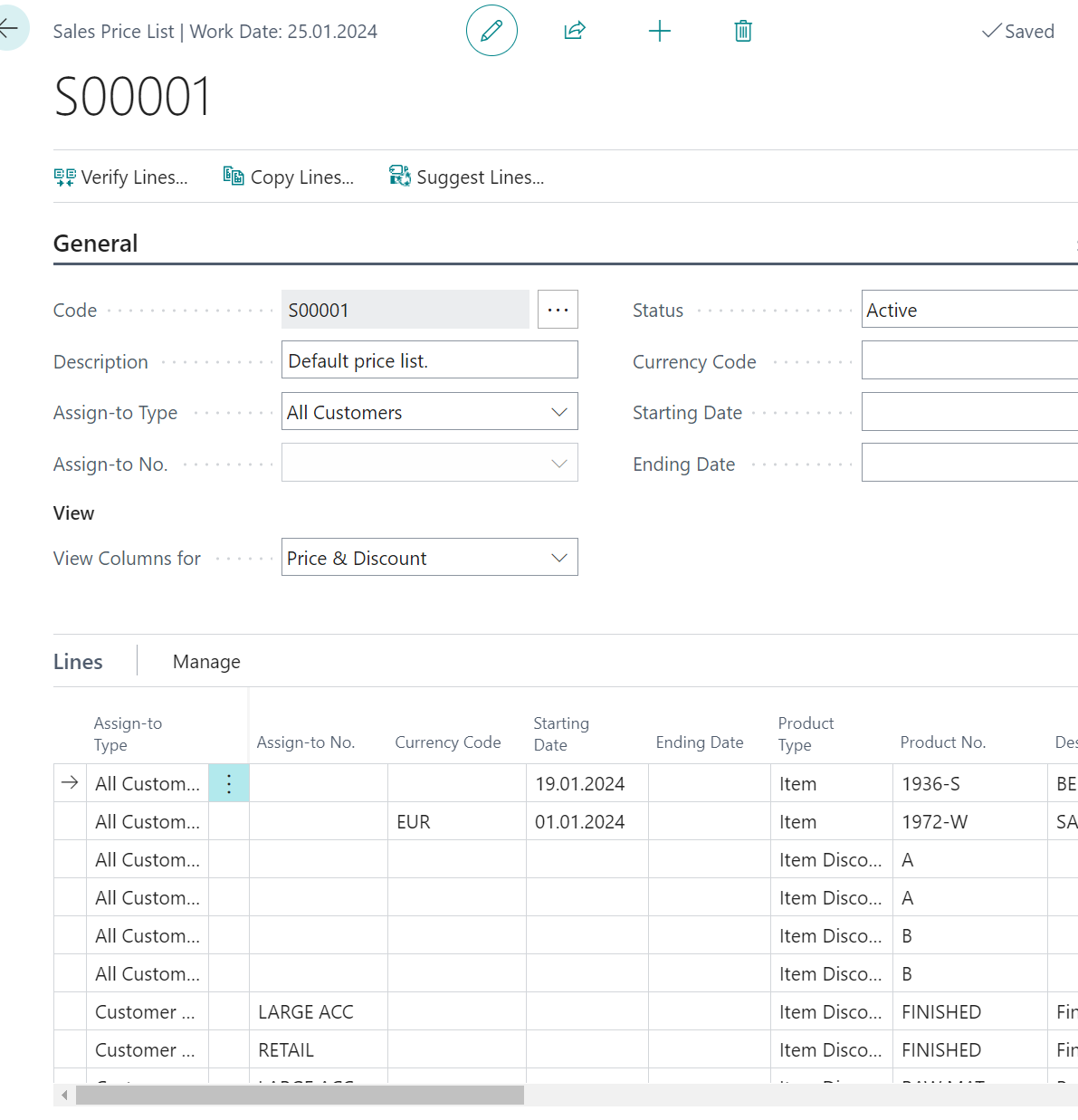Open the Assign-to No. dropdown
The height and width of the screenshot is (1120, 1078).
click(x=558, y=464)
